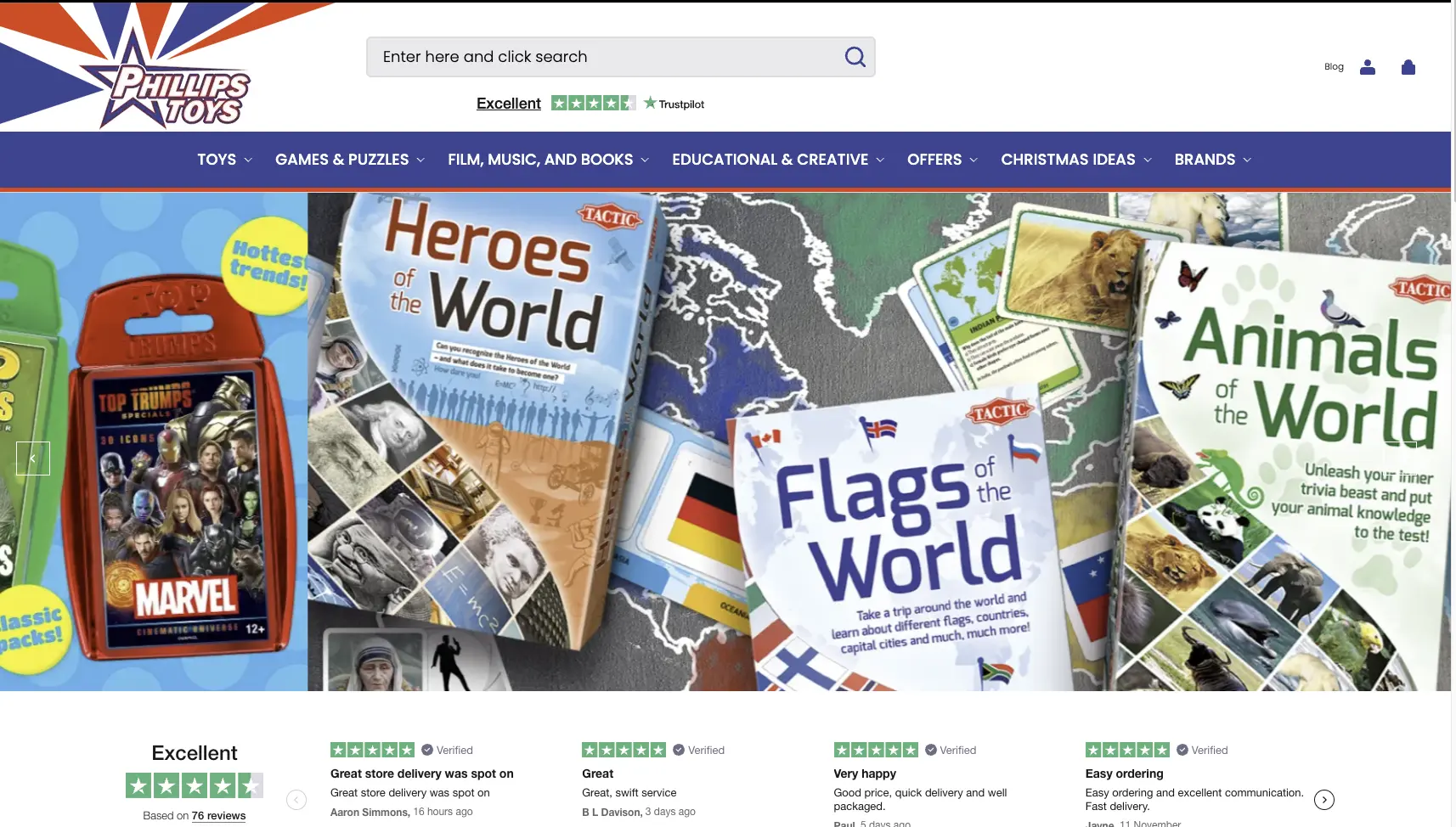The height and width of the screenshot is (827, 1456).
Task: Click the header Trustpilot star rating
Action: [x=593, y=103]
